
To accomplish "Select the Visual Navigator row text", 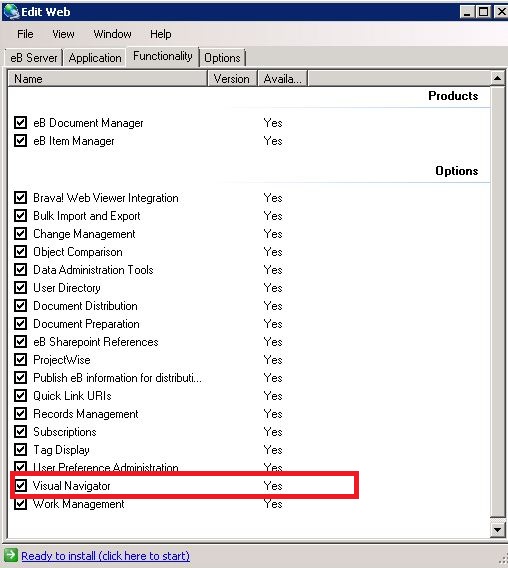I will pyautogui.click(x=71, y=486).
